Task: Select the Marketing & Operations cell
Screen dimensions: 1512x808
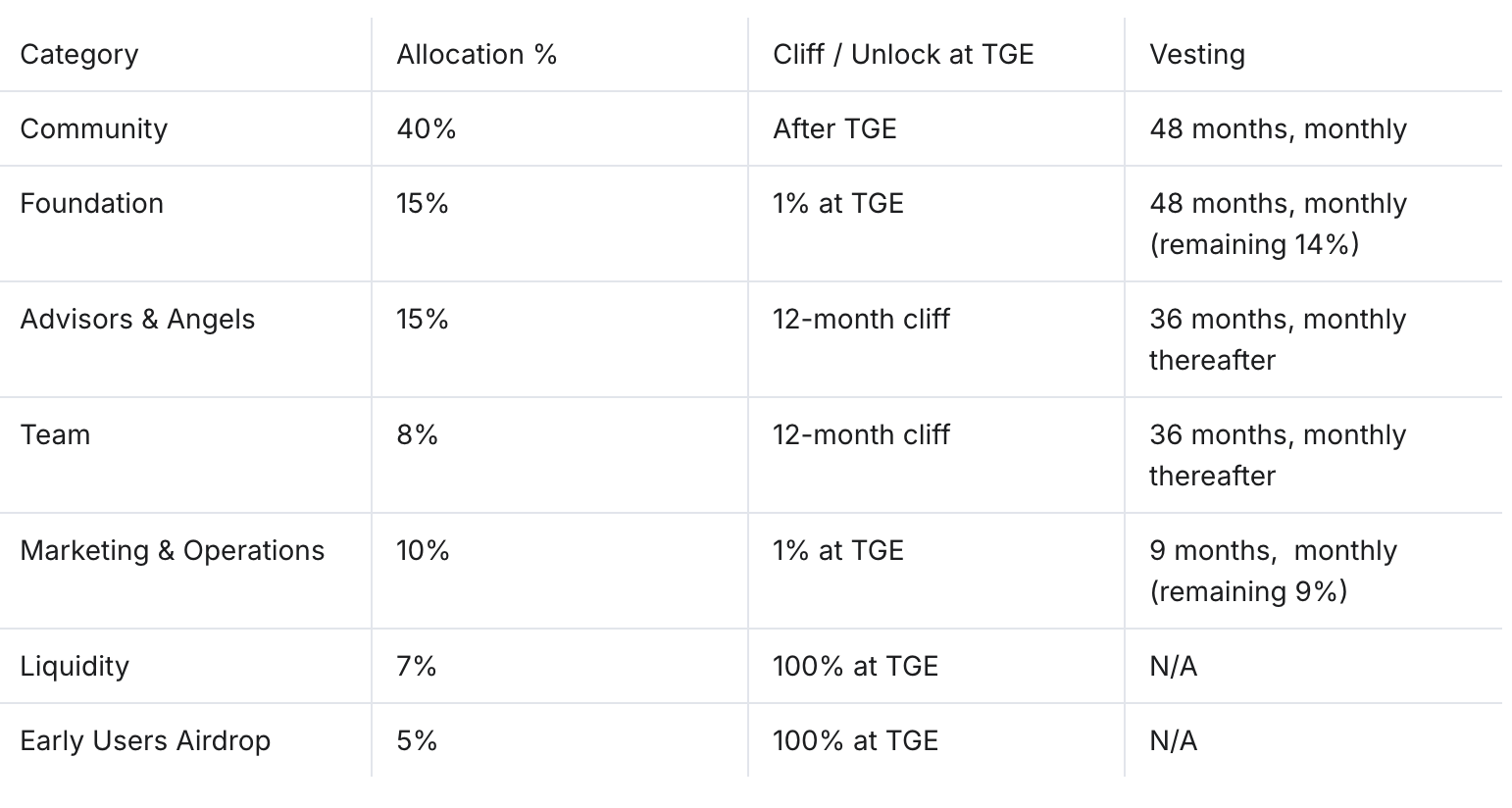Action: [x=173, y=551]
